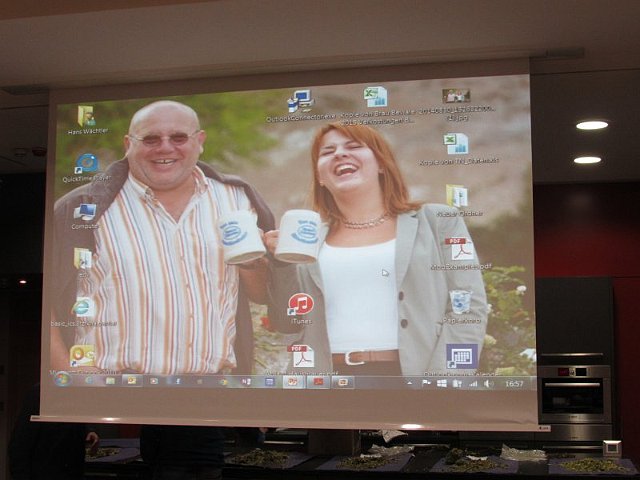Open the OutlookConnector.exe desktop file
The height and width of the screenshot is (480, 640).
tap(300, 102)
